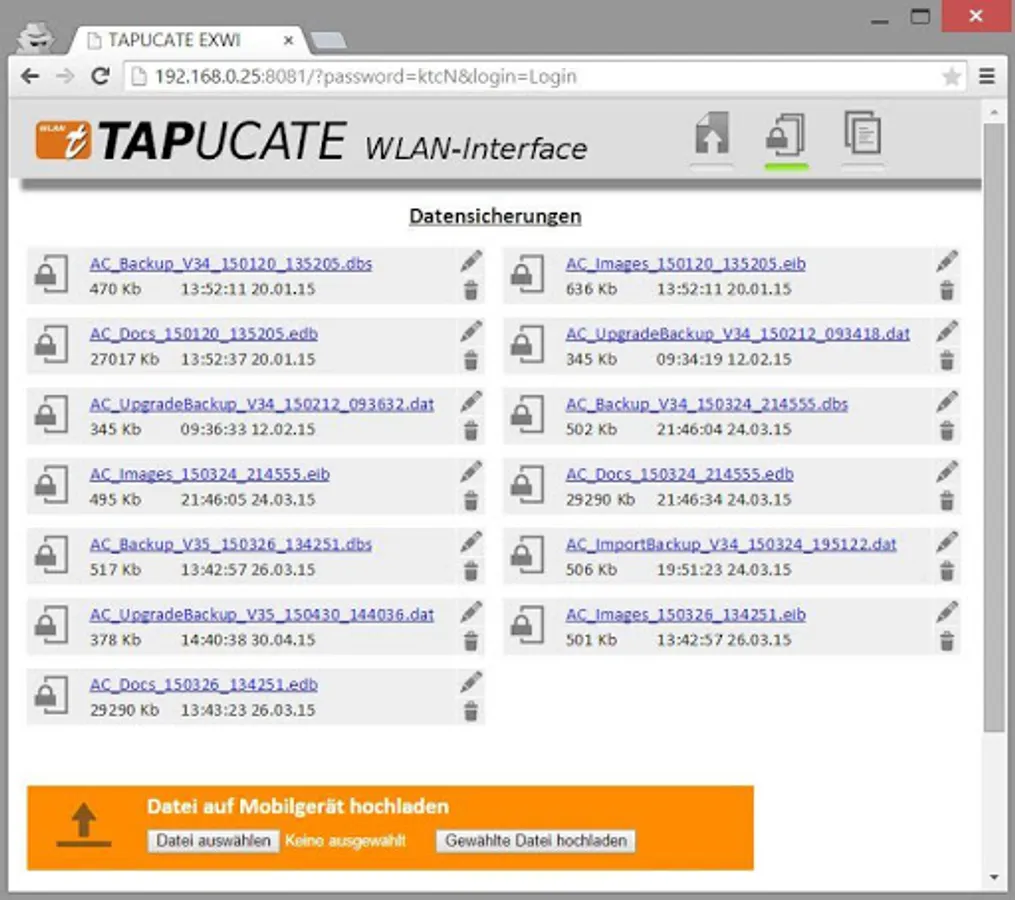1015x900 pixels.
Task: Rename AC_Docs_150120_135205.edb via pencil
Action: [471, 331]
